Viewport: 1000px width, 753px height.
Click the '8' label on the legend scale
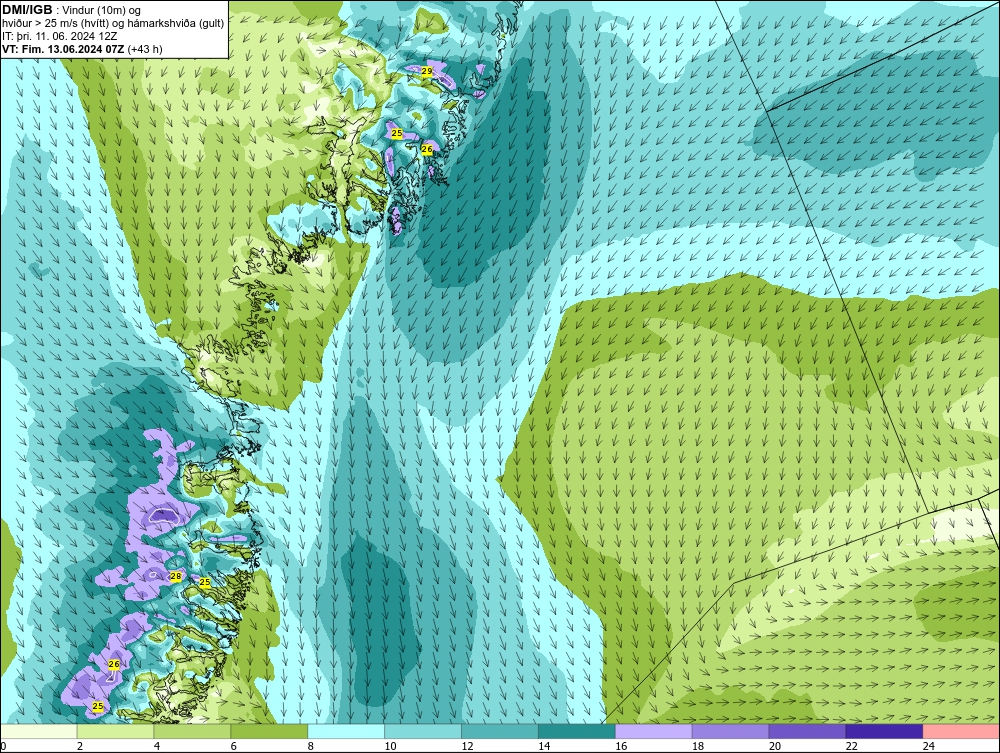(311, 746)
